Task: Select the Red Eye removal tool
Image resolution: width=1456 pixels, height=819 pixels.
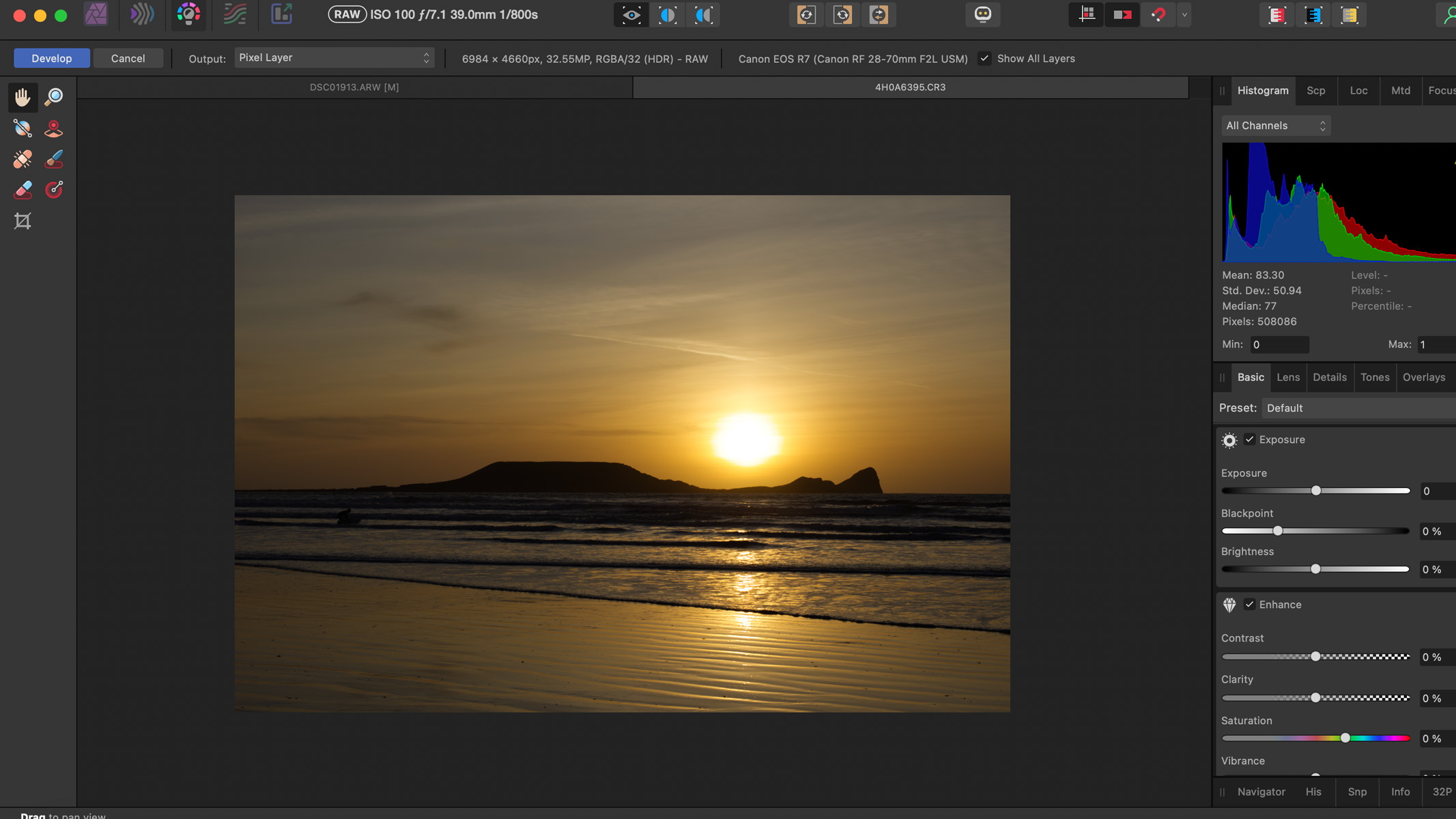Action: coord(54,127)
